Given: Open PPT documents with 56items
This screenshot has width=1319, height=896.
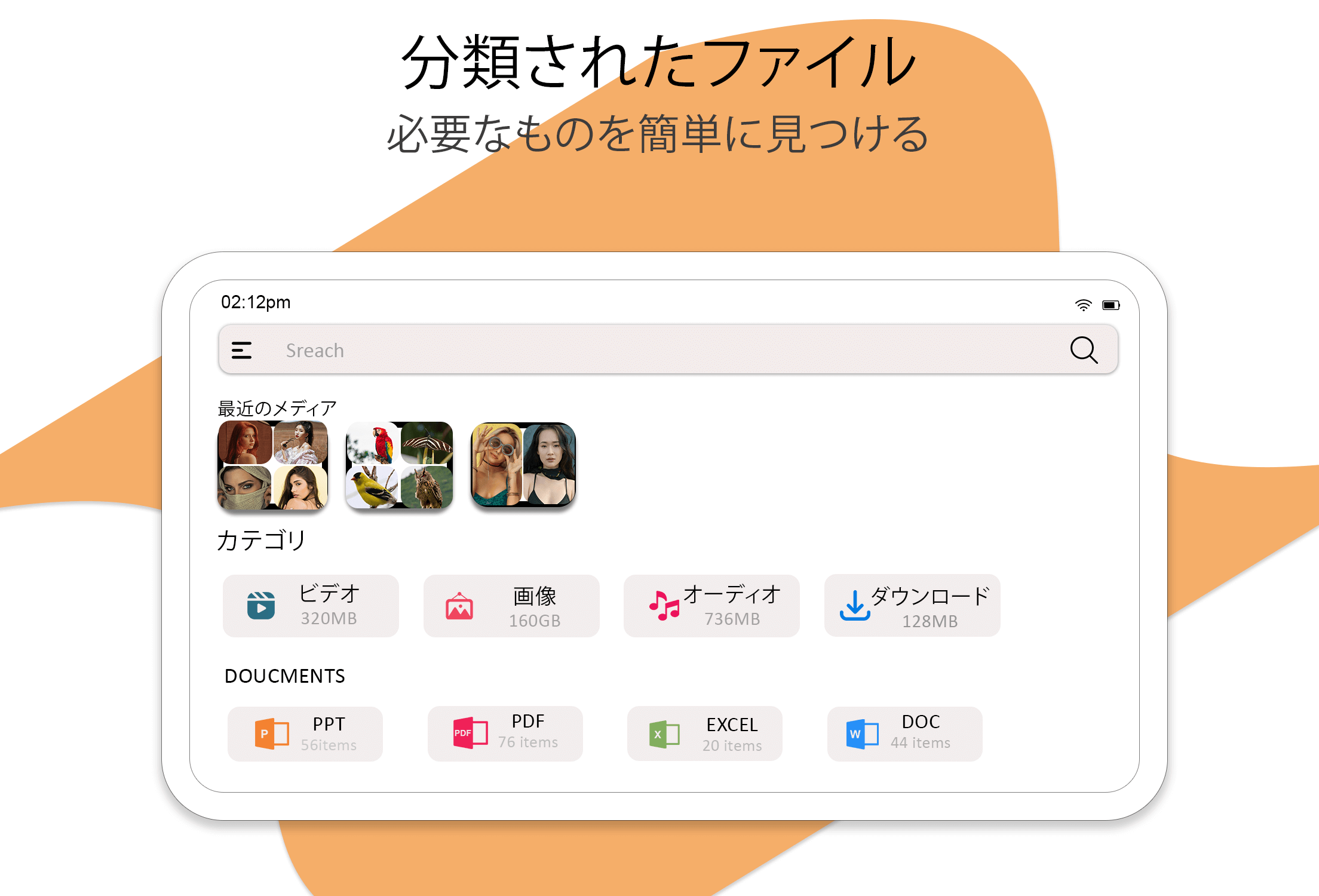Looking at the screenshot, I should point(305,734).
